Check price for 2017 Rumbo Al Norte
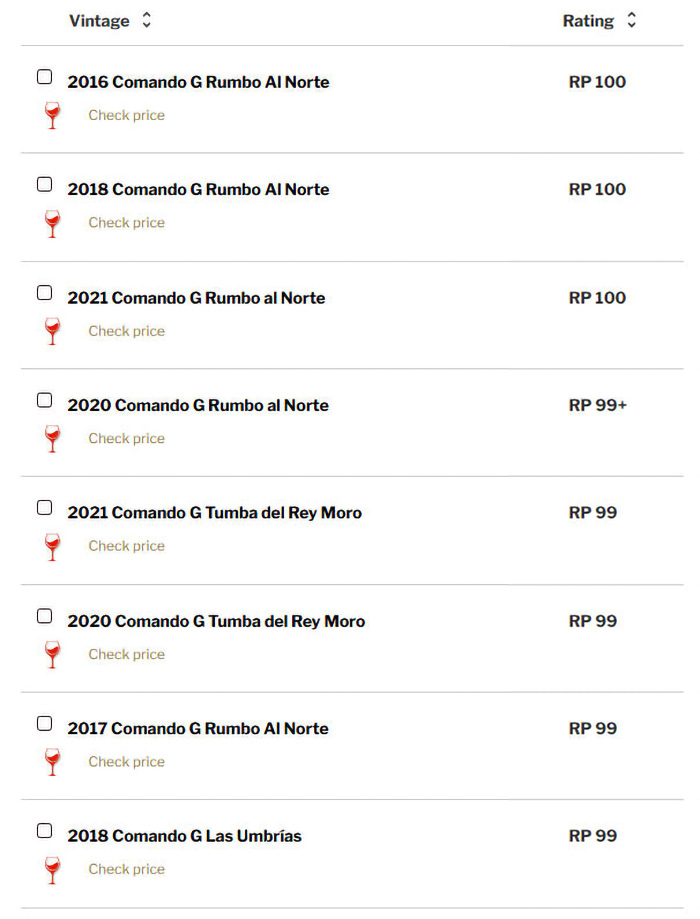Viewport: 700px width, 919px height. [126, 762]
